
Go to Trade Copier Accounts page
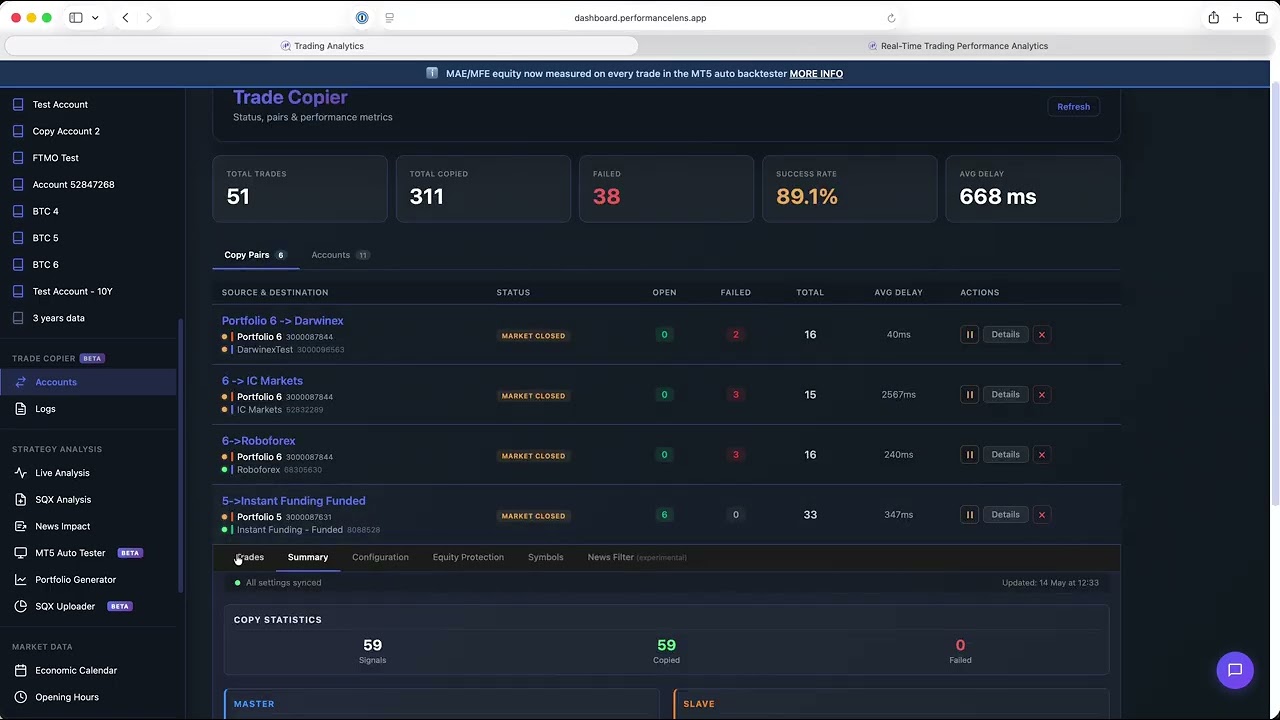click(88, 382)
